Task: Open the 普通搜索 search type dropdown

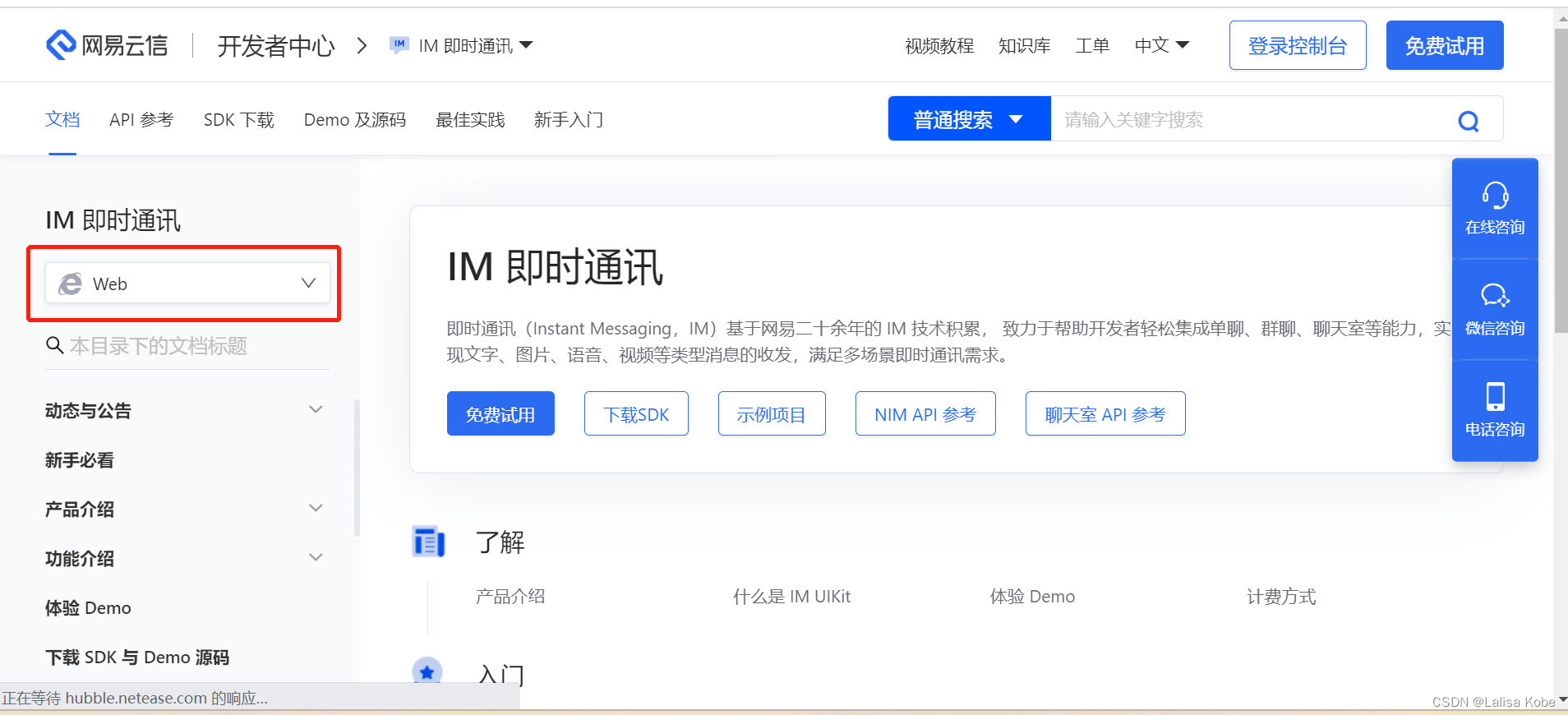Action: coord(969,119)
